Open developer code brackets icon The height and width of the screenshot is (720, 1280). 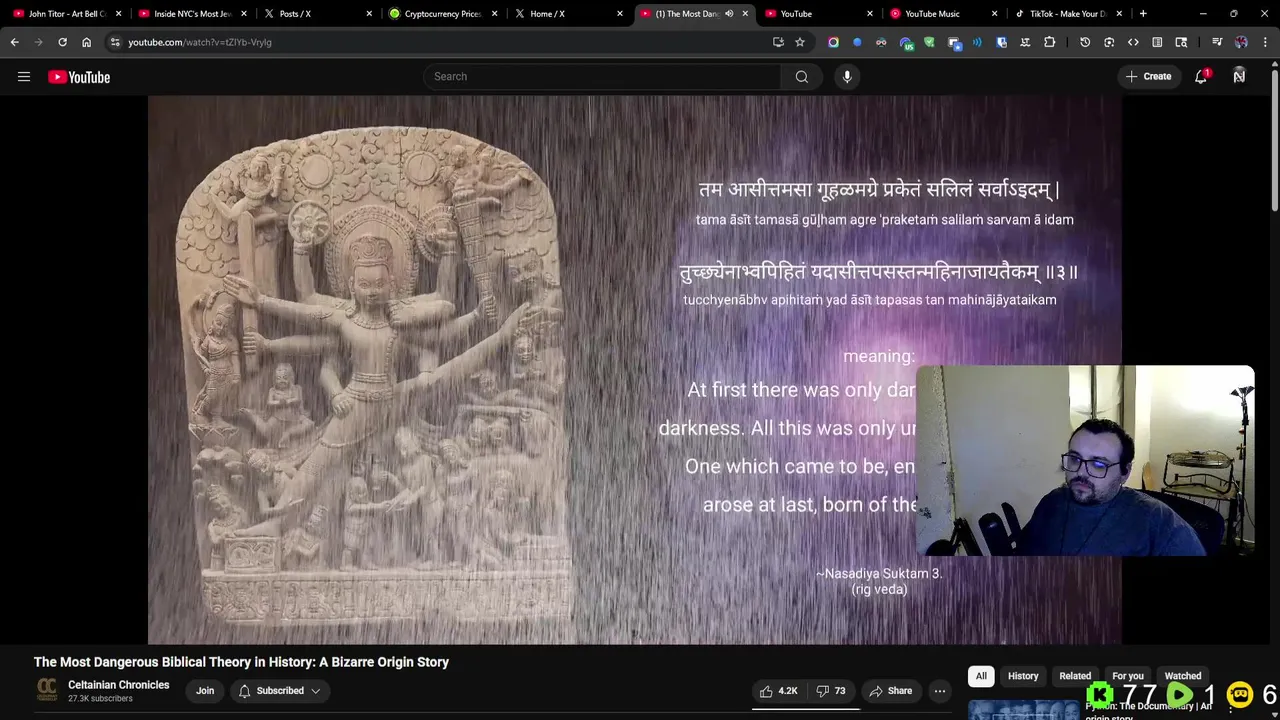pyautogui.click(x=1133, y=42)
